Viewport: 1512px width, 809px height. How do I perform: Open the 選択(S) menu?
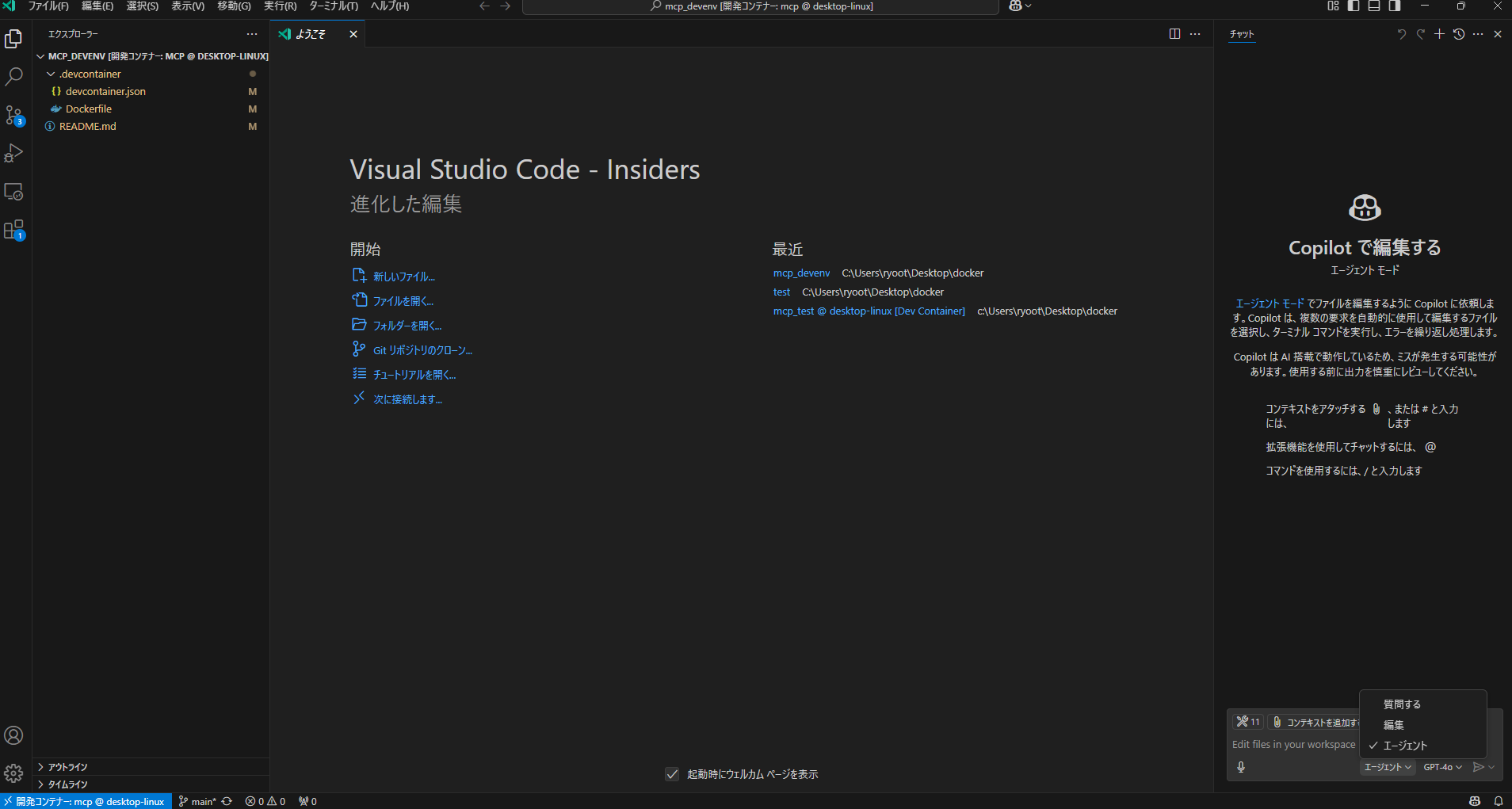pyautogui.click(x=143, y=6)
